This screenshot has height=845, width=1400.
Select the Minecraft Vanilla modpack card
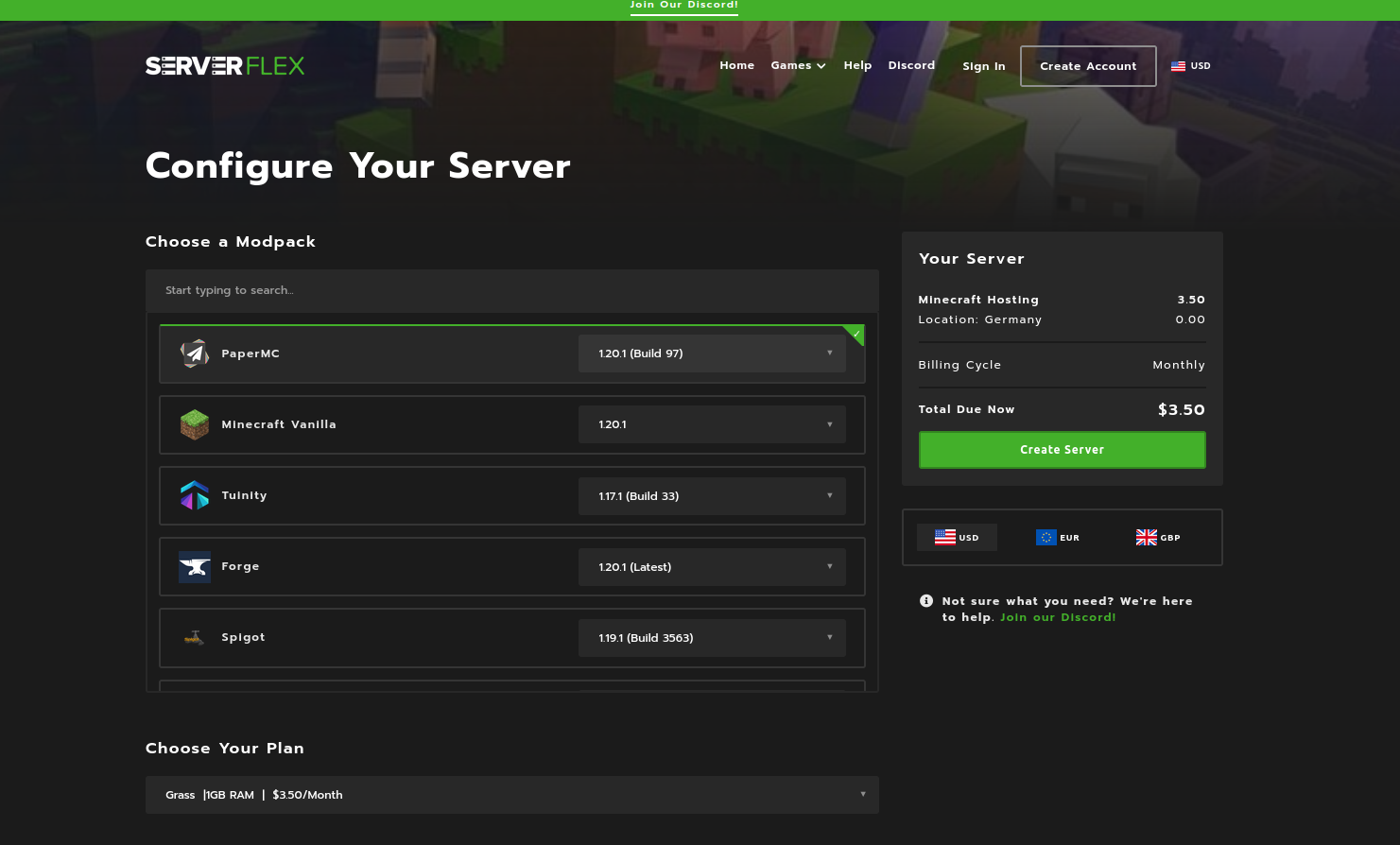coord(512,424)
